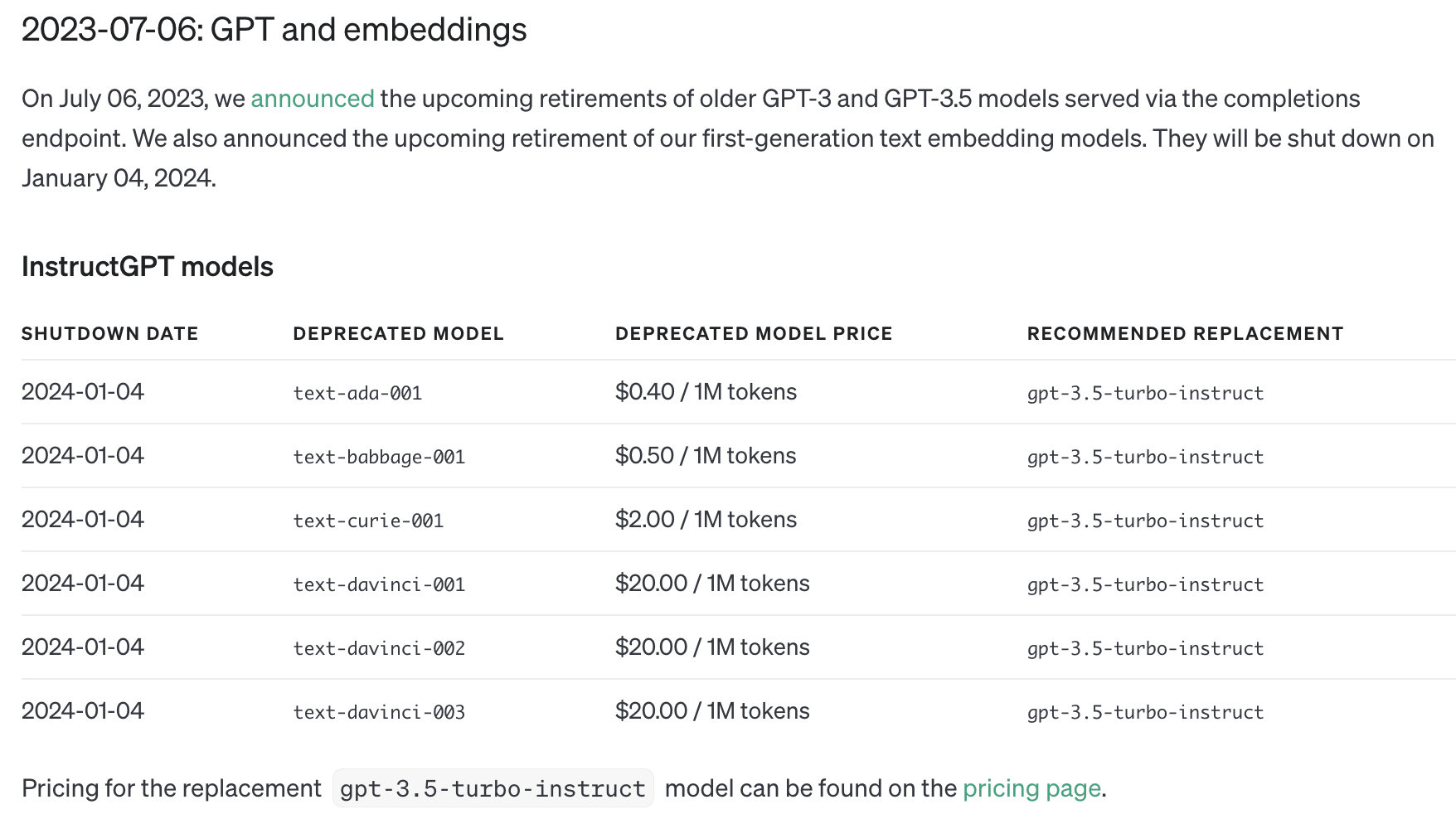Click replacement model in text-ada-001 row
This screenshot has height=819, width=1456.
click(1145, 393)
